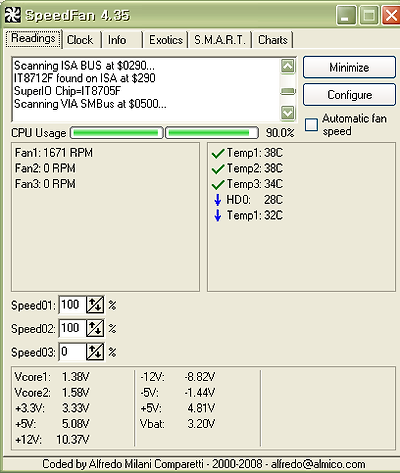Click log line 'SuperIO Chip=IT8705F'
The image size is (400, 473).
[67, 91]
